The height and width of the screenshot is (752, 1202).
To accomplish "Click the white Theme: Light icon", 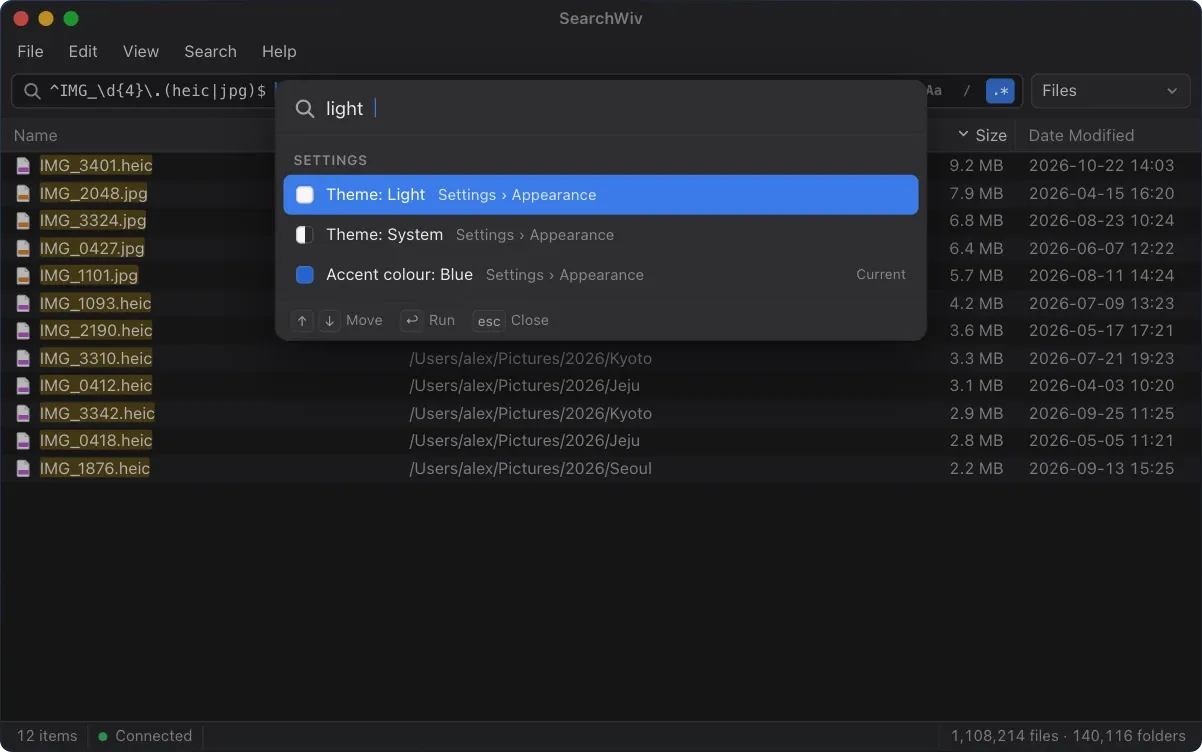I will 305,195.
